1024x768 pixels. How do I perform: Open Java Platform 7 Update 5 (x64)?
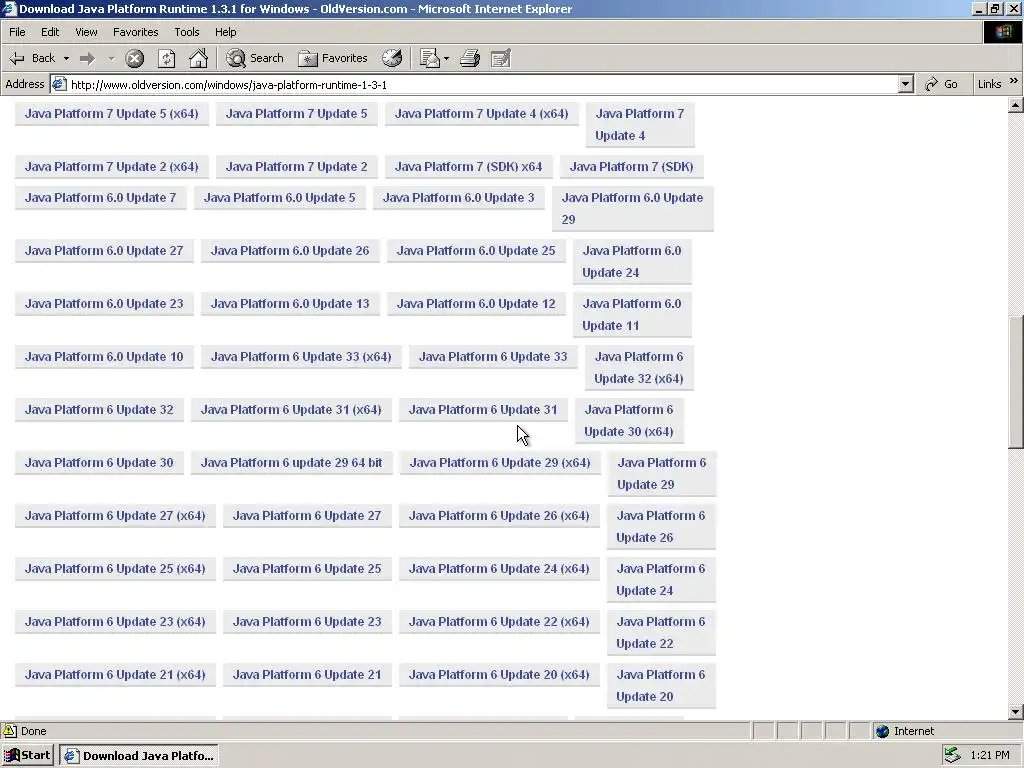click(x=112, y=114)
